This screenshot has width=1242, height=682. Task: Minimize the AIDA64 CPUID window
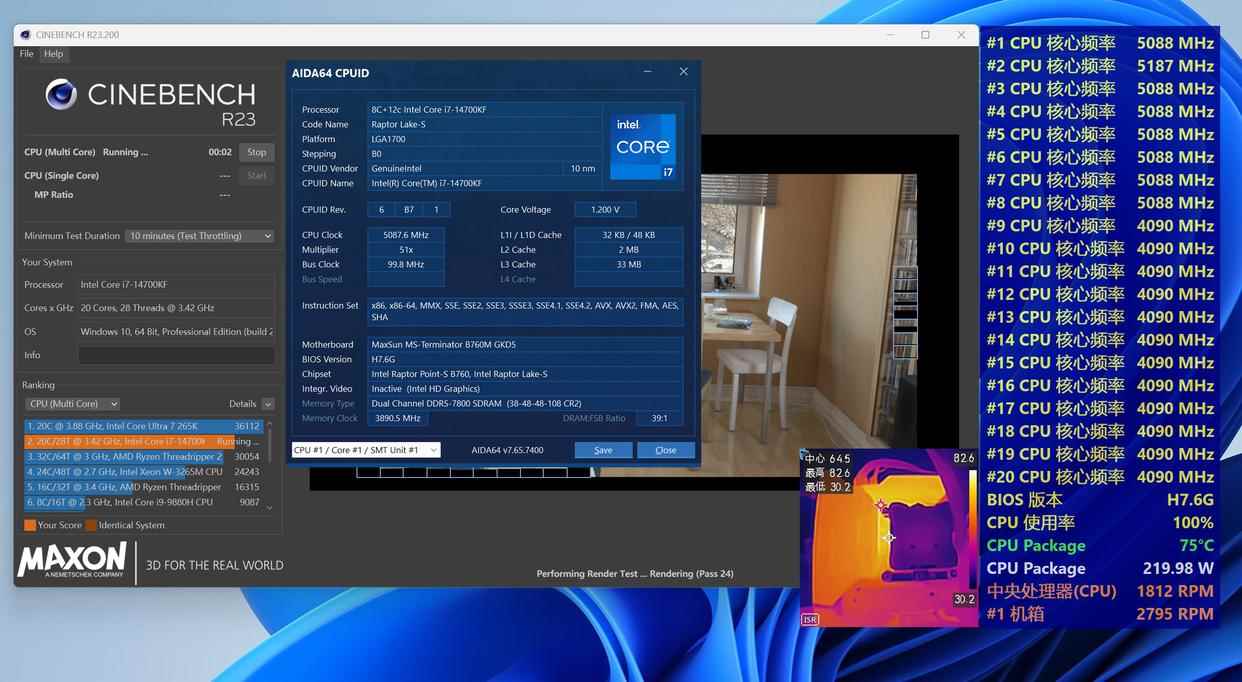tap(648, 72)
